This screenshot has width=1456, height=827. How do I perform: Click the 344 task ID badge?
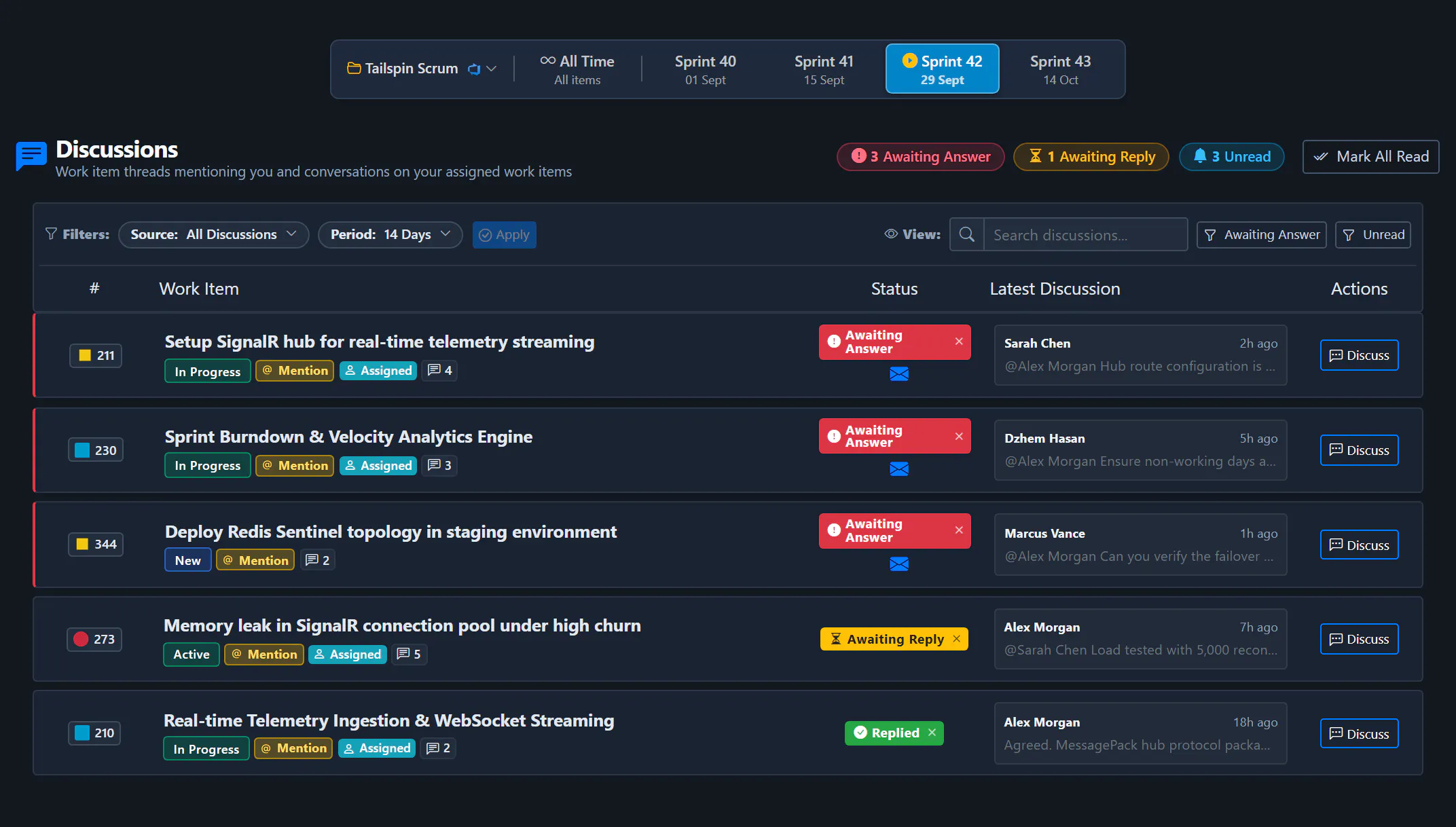tap(96, 544)
